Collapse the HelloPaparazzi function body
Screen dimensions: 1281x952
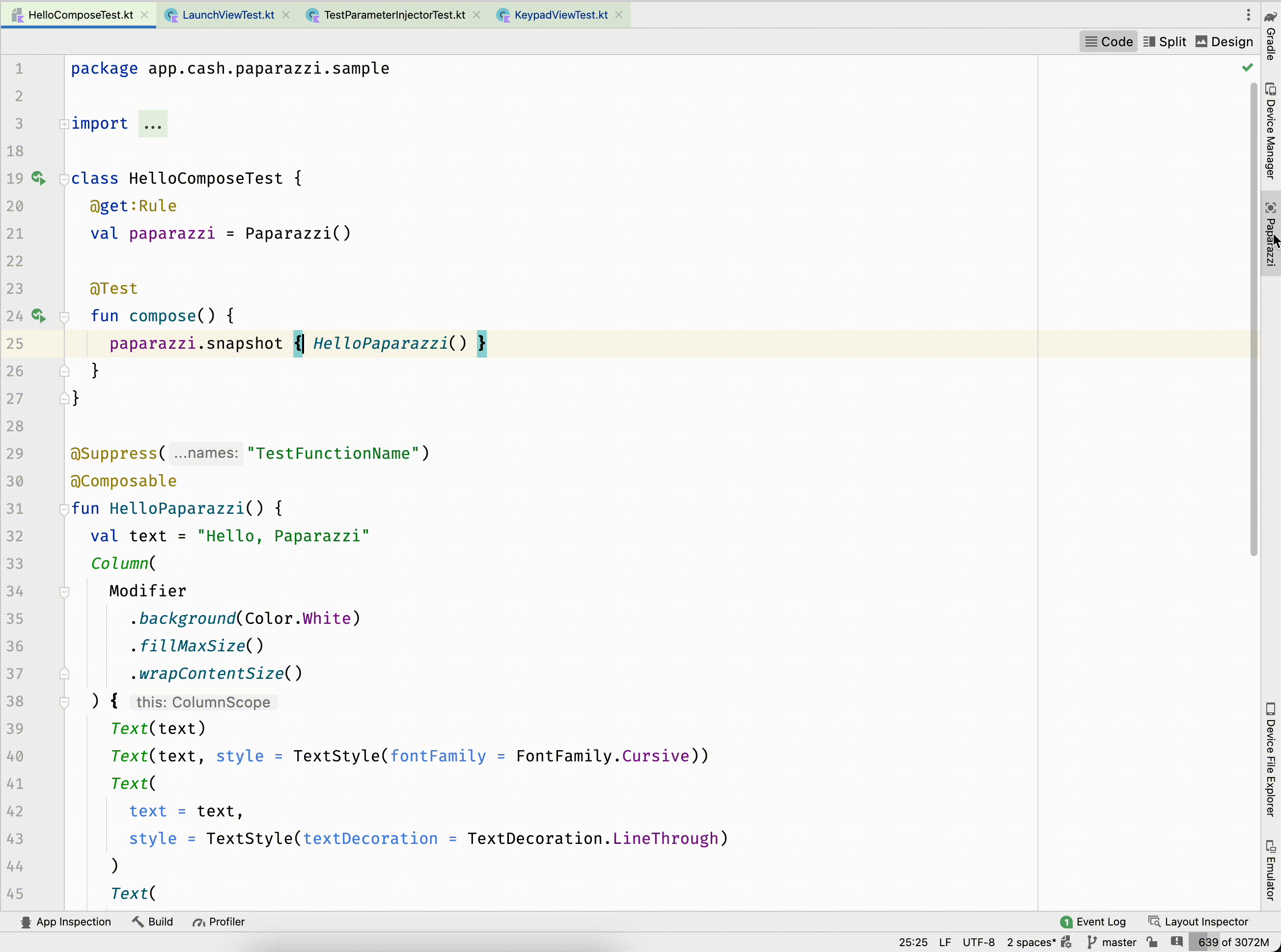click(x=64, y=509)
